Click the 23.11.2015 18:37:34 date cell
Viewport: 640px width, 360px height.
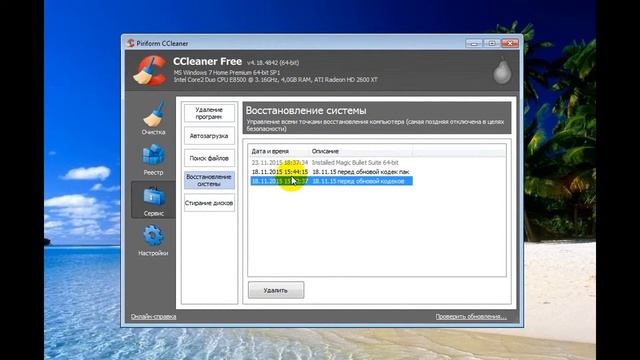[x=280, y=162]
